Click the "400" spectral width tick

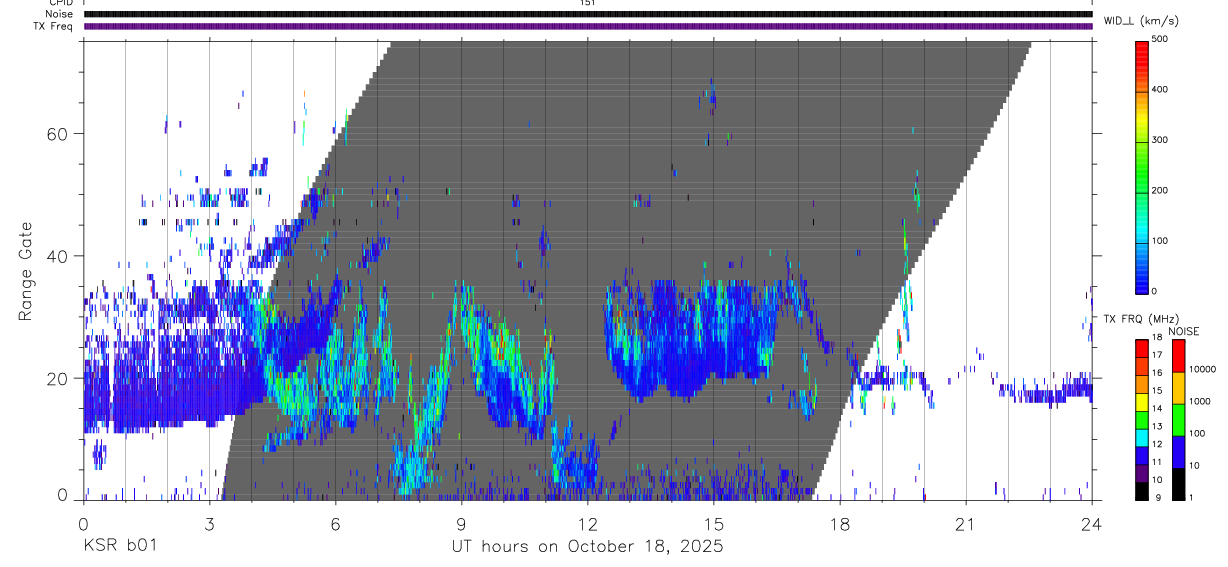(x=1160, y=89)
